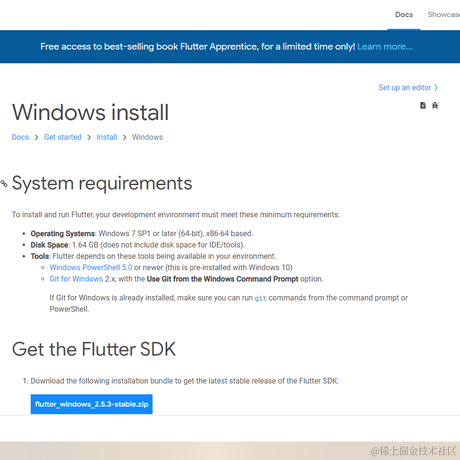The height and width of the screenshot is (460, 460).
Task: Open Windows PowerShell 5.0 link
Action: [x=91, y=268]
